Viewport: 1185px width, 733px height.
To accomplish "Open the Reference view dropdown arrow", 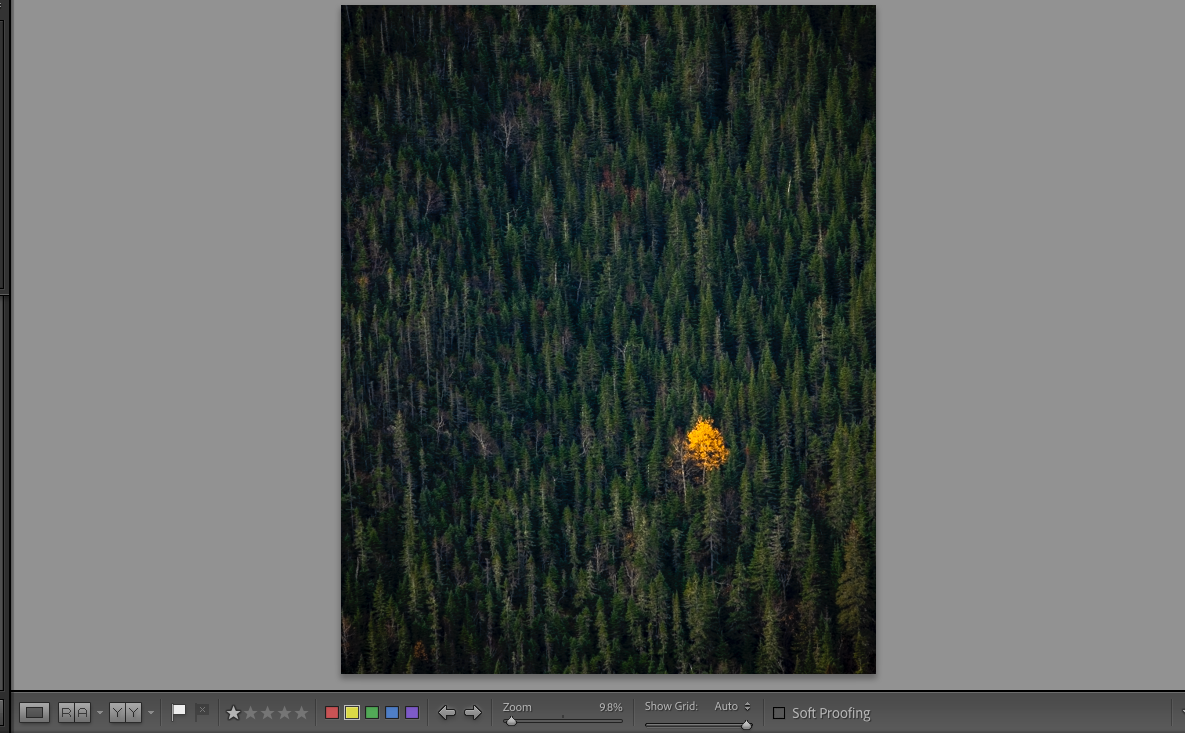I will pyautogui.click(x=98, y=712).
